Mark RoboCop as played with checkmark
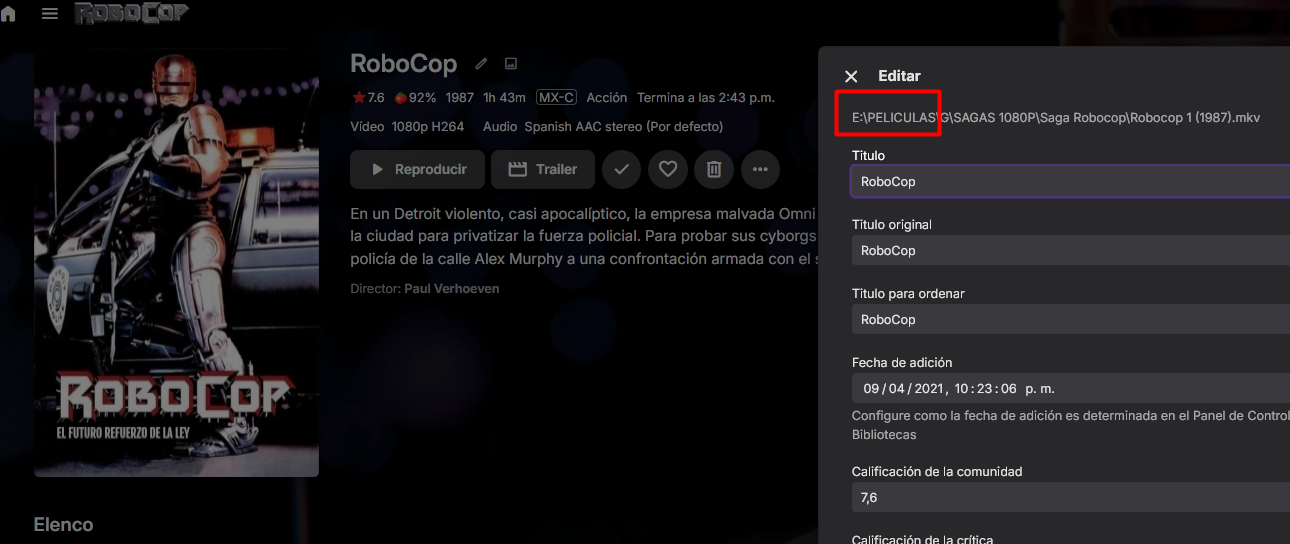The width and height of the screenshot is (1290, 544). [621, 169]
